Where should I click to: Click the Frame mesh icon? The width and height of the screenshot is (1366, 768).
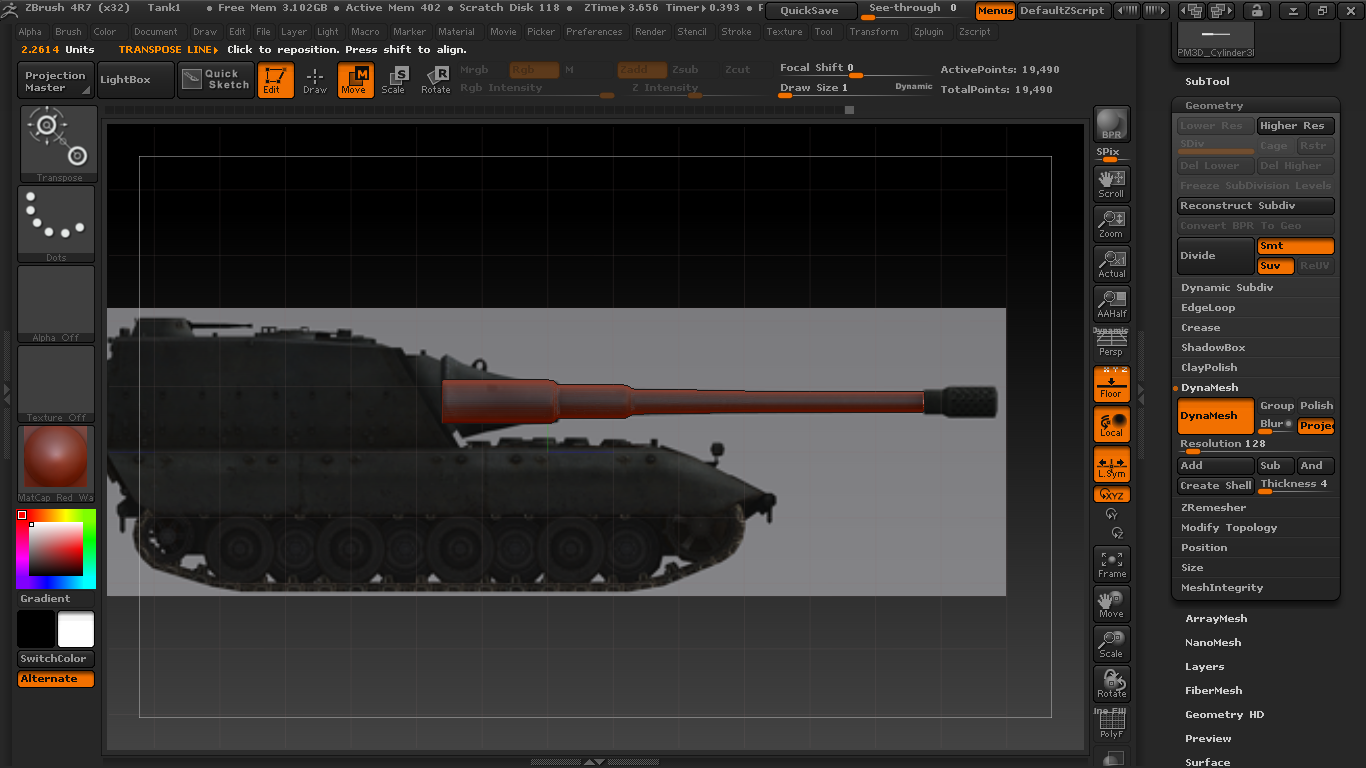pyautogui.click(x=1111, y=564)
